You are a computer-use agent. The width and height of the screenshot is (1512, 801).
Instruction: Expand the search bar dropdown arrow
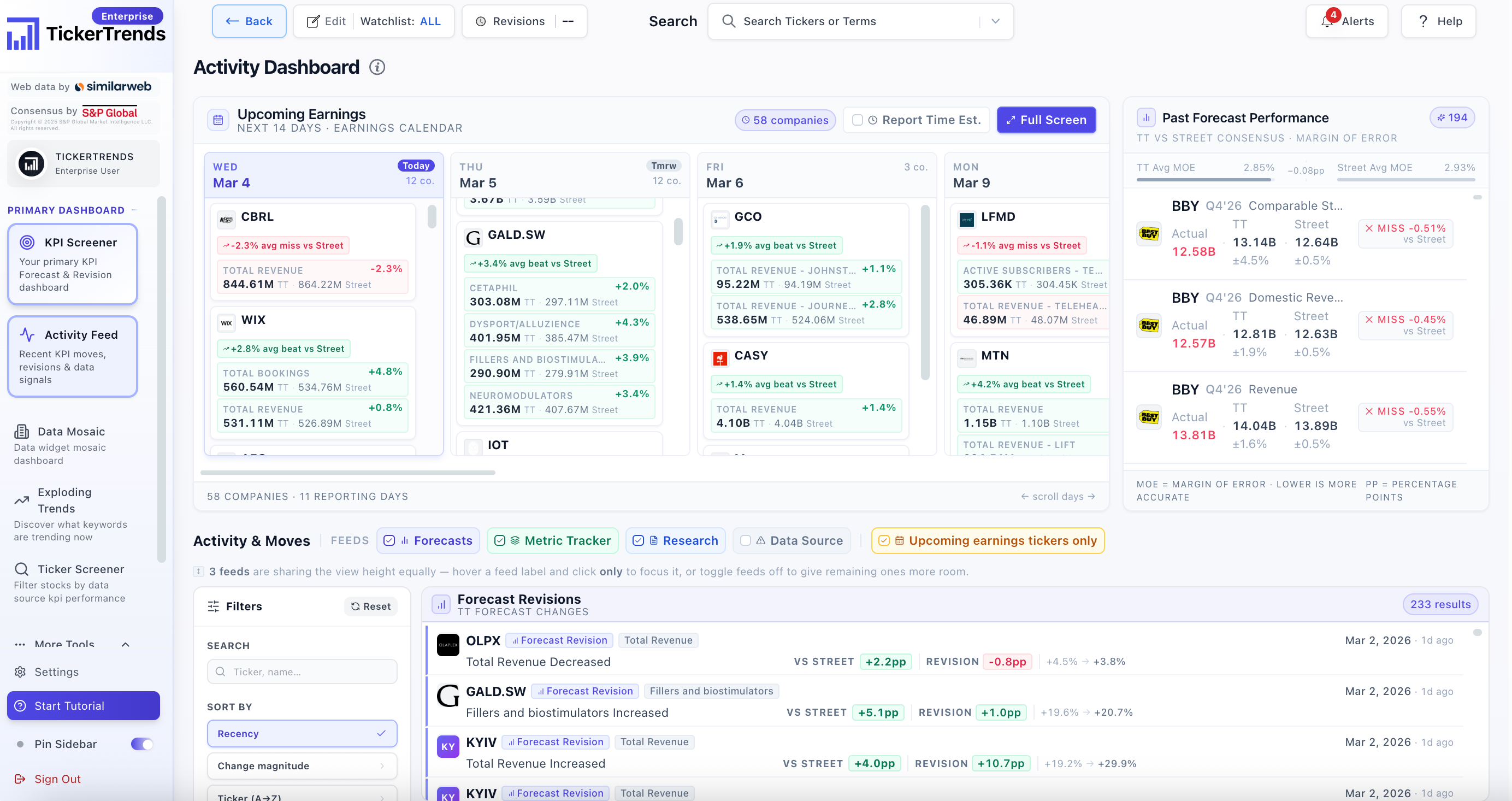(x=995, y=22)
